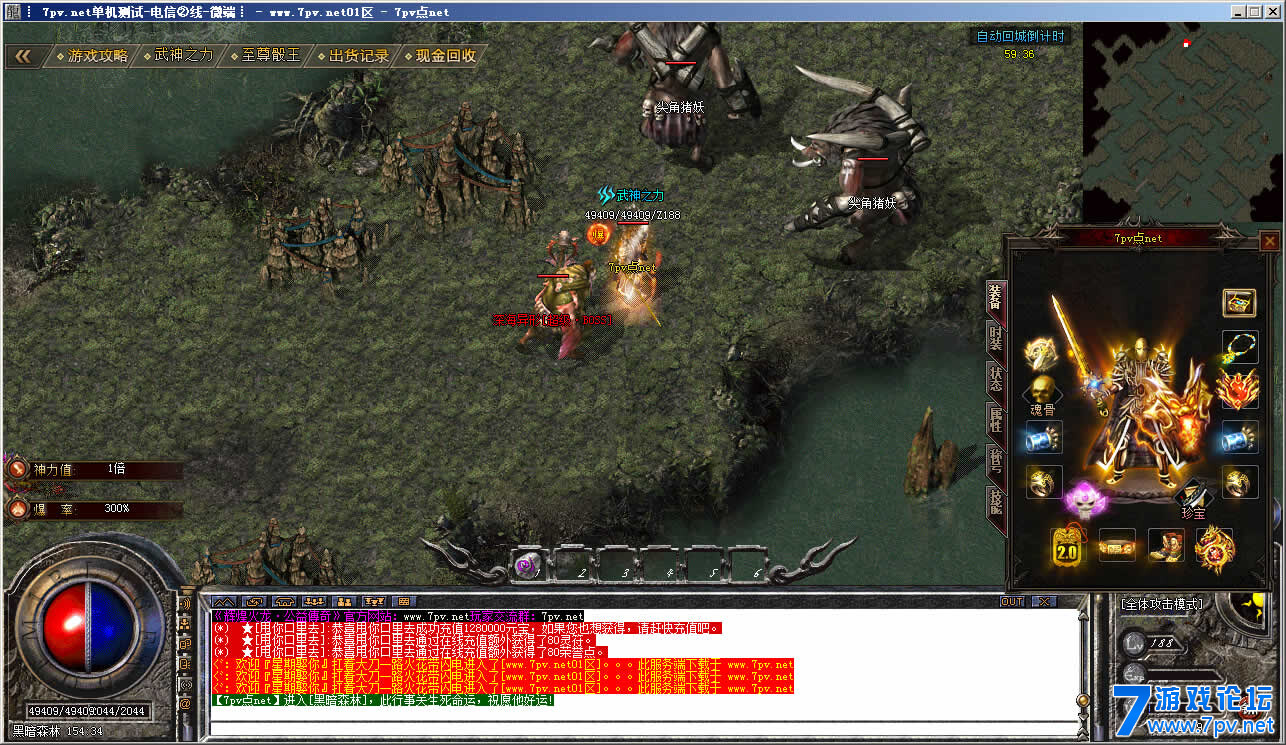Select the purple lotus skull item

1084,499
